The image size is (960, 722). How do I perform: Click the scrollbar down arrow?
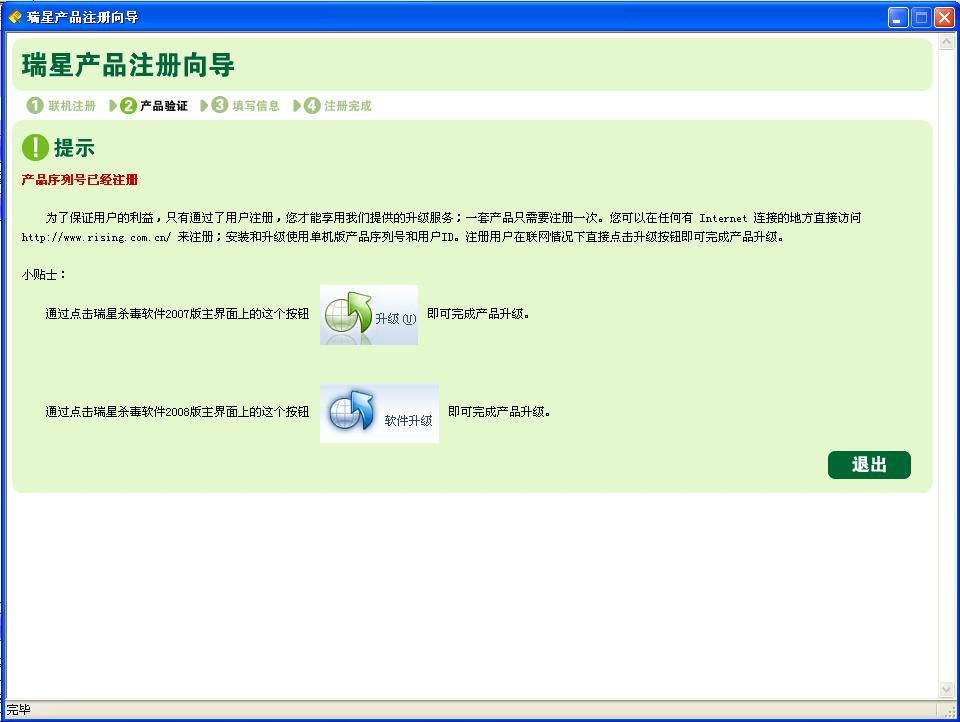pyautogui.click(x=947, y=690)
